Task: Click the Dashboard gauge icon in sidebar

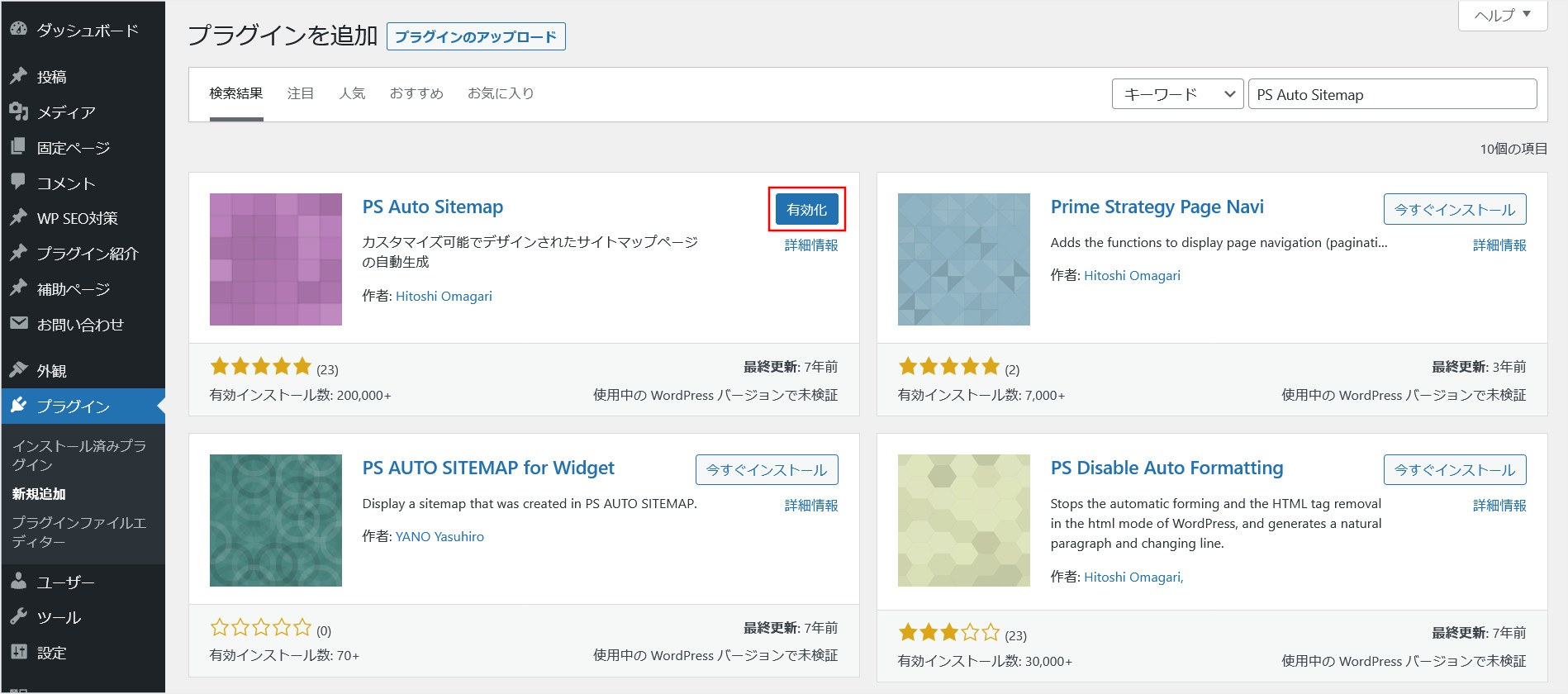Action: 18,29
